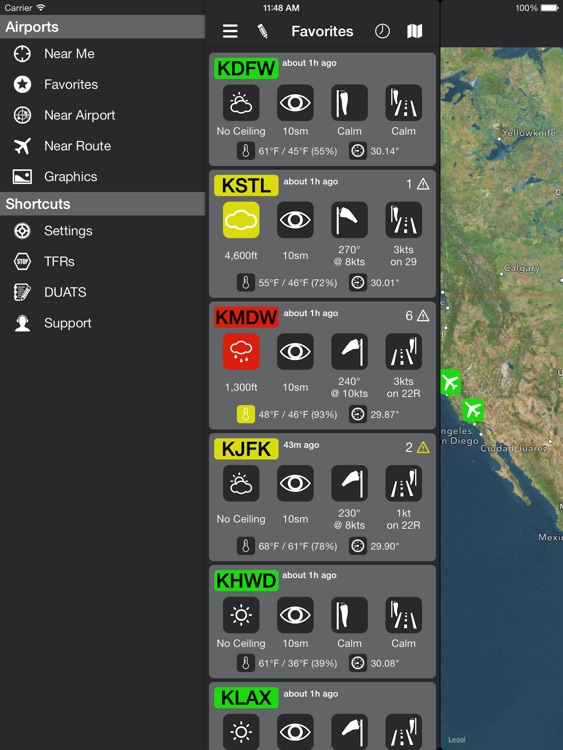
Task: Click the DUATS notepad icon
Action: coord(22,292)
